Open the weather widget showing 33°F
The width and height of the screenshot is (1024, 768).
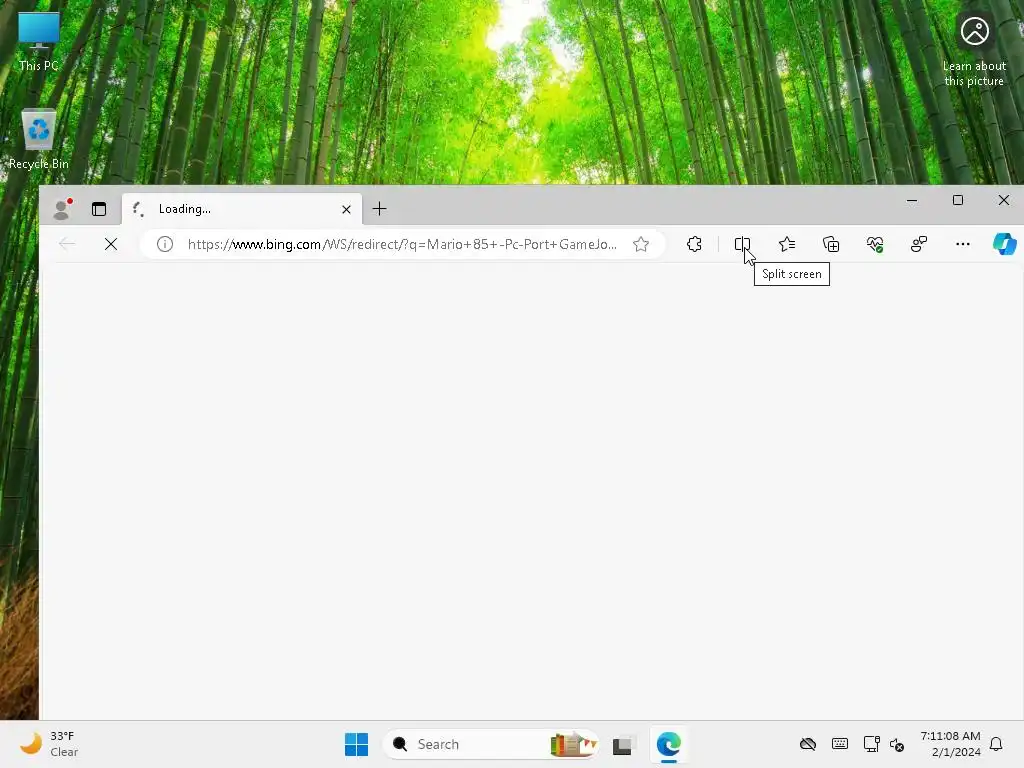click(49, 744)
